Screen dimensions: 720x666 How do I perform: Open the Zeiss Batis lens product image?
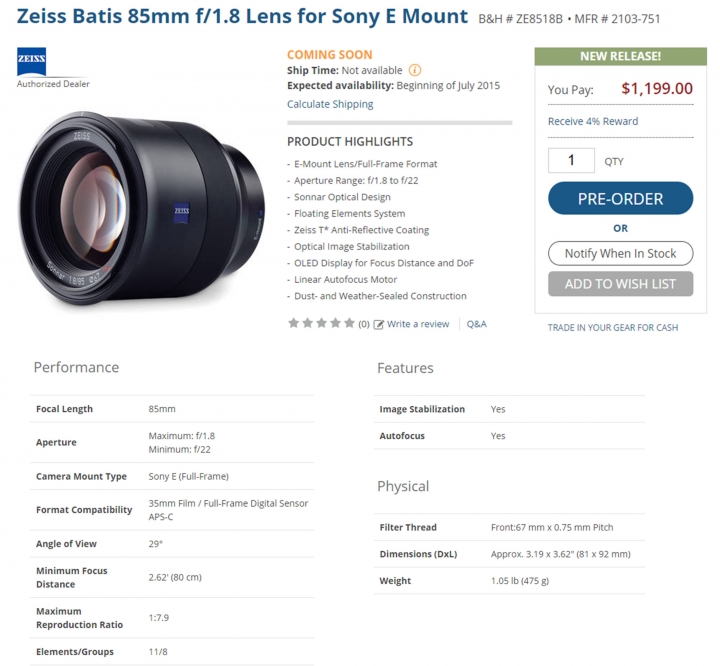point(141,209)
